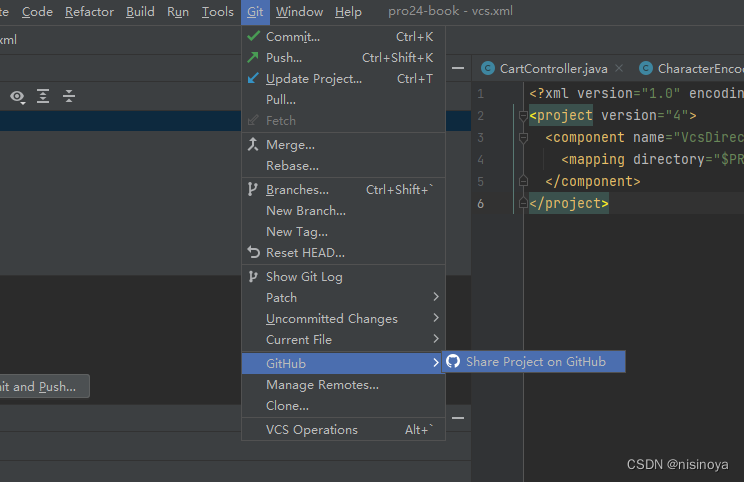
Task: Toggle the fold end marker on line 5
Action: pos(523,181)
